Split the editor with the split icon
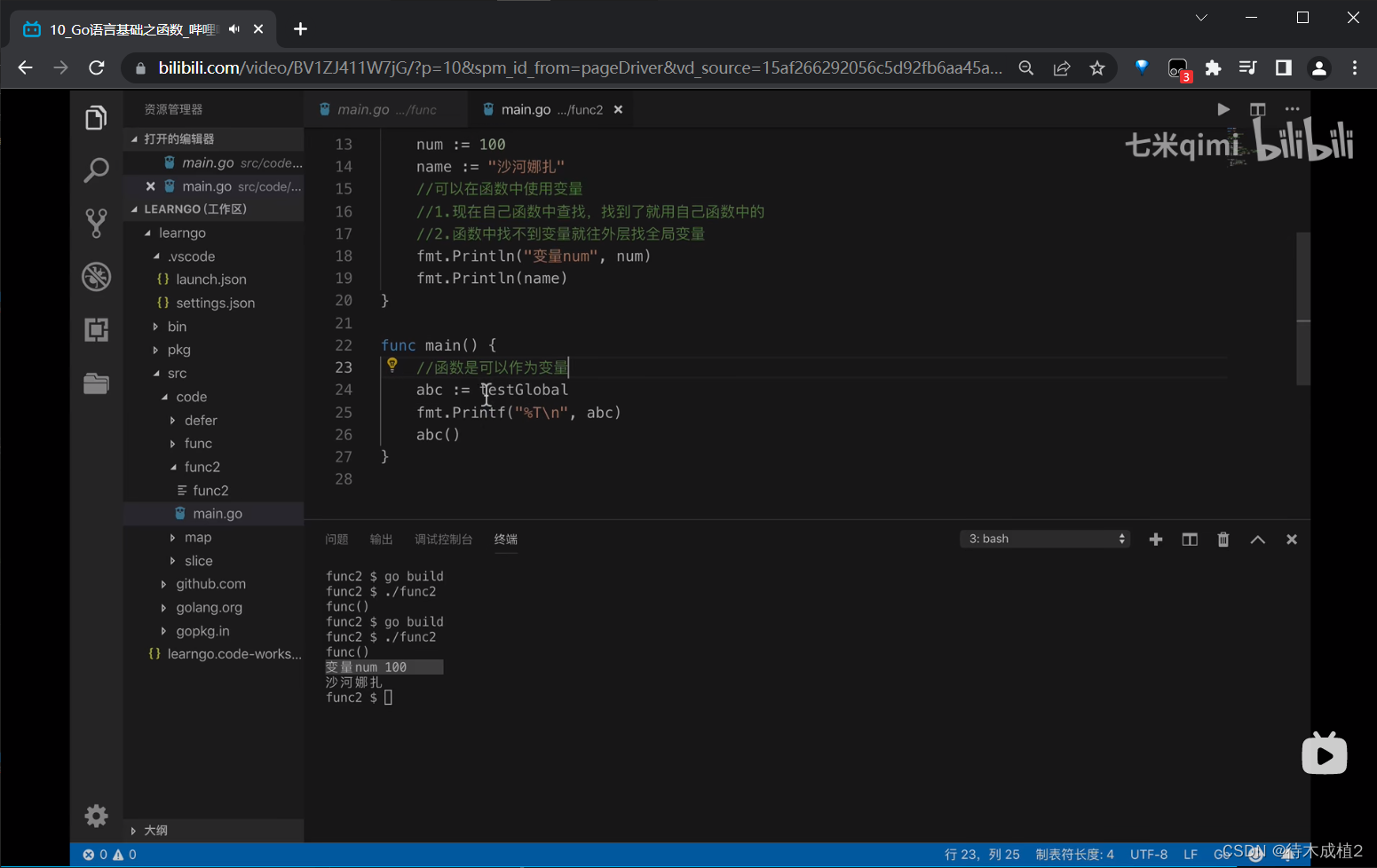Viewport: 1377px width, 868px height. coord(1257,109)
